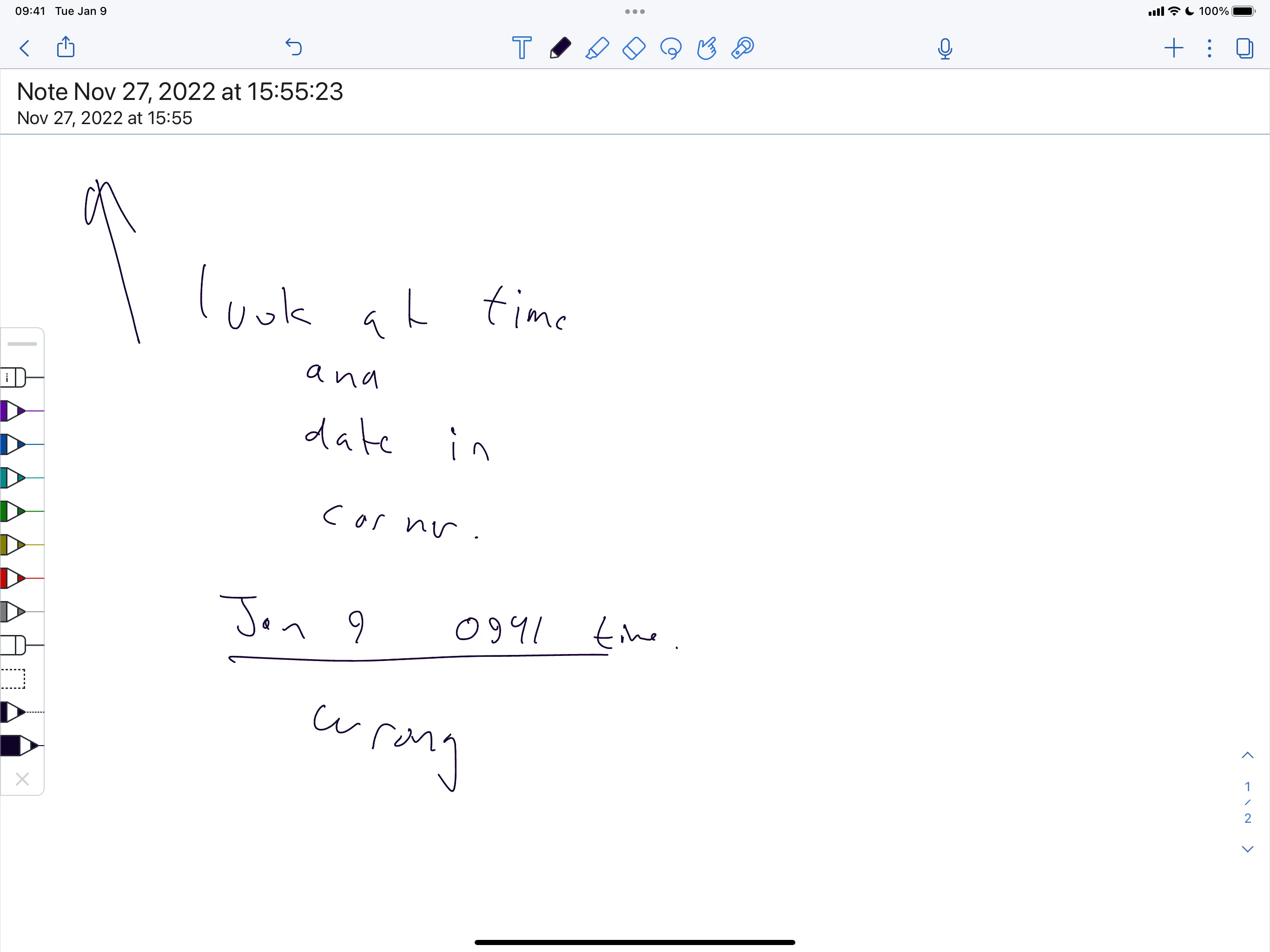Select the Eraser tool

(x=634, y=48)
